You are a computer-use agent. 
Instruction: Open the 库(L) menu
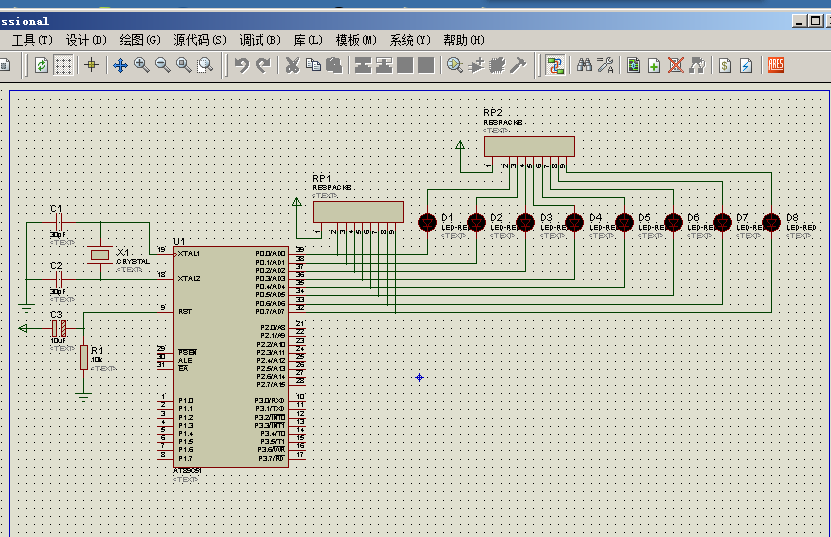(x=308, y=40)
